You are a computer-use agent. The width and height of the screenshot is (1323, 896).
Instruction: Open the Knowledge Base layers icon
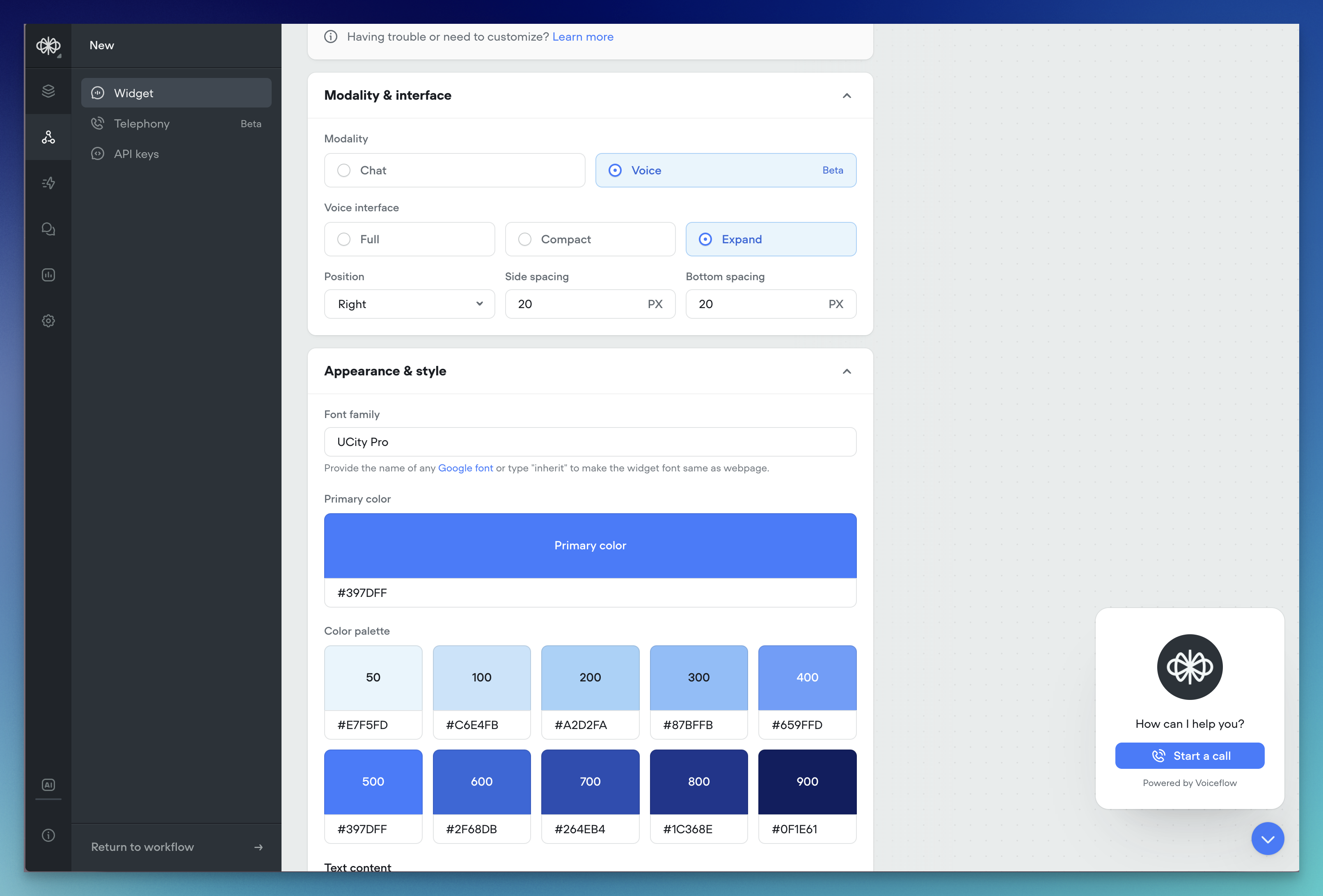[48, 91]
